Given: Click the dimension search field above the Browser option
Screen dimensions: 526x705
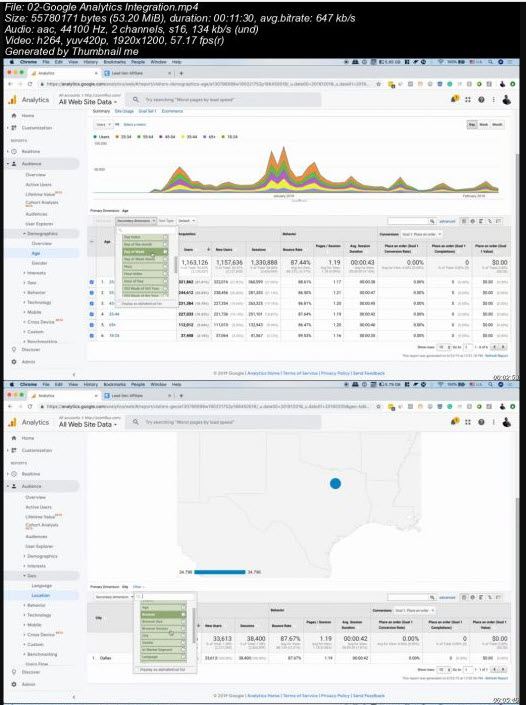Looking at the screenshot, I should click(x=165, y=597).
